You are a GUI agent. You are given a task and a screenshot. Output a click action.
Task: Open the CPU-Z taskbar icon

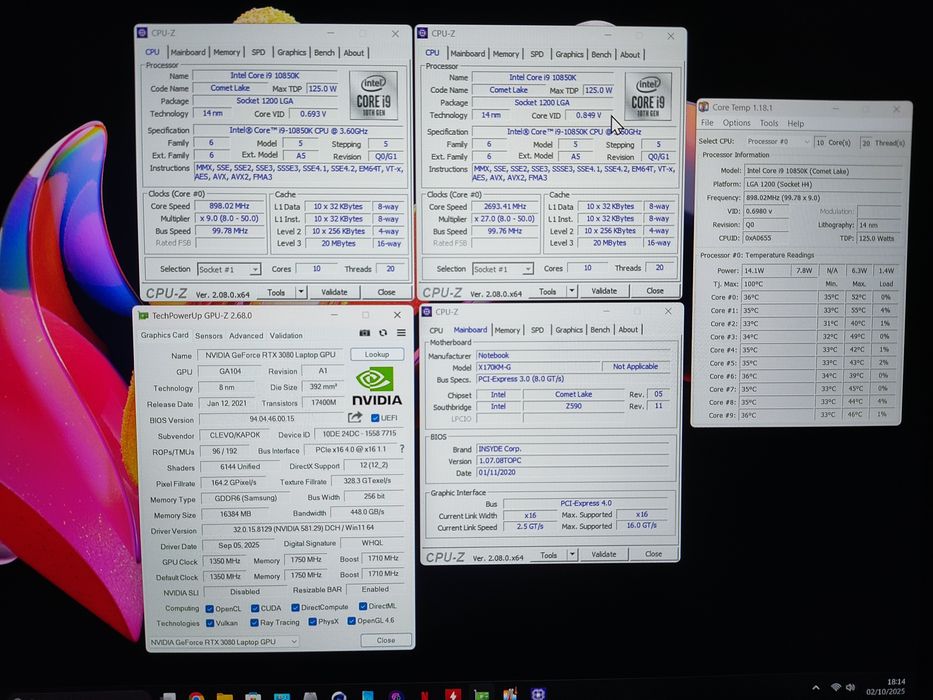(538, 694)
